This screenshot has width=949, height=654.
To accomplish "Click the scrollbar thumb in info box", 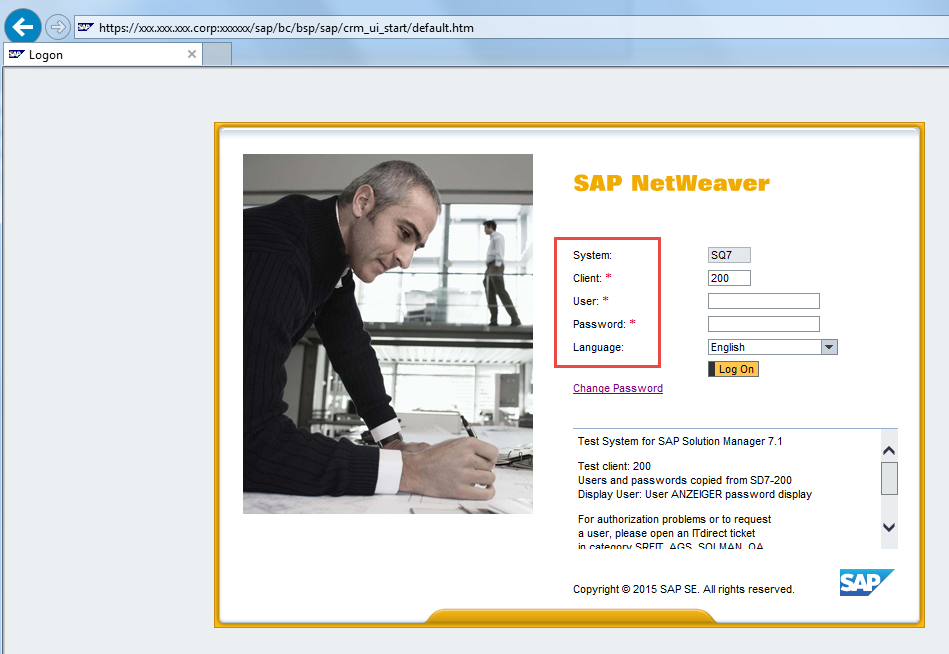I will (888, 479).
